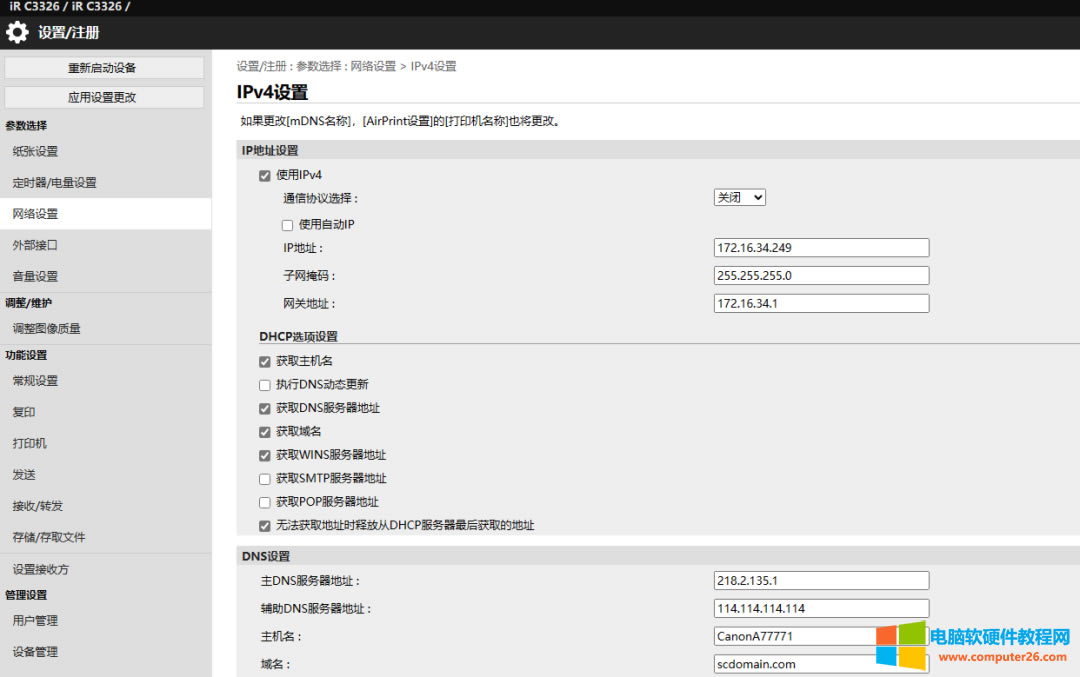Click the settings gear icon in header
Image resolution: width=1080 pixels, height=677 pixels.
coord(17,32)
